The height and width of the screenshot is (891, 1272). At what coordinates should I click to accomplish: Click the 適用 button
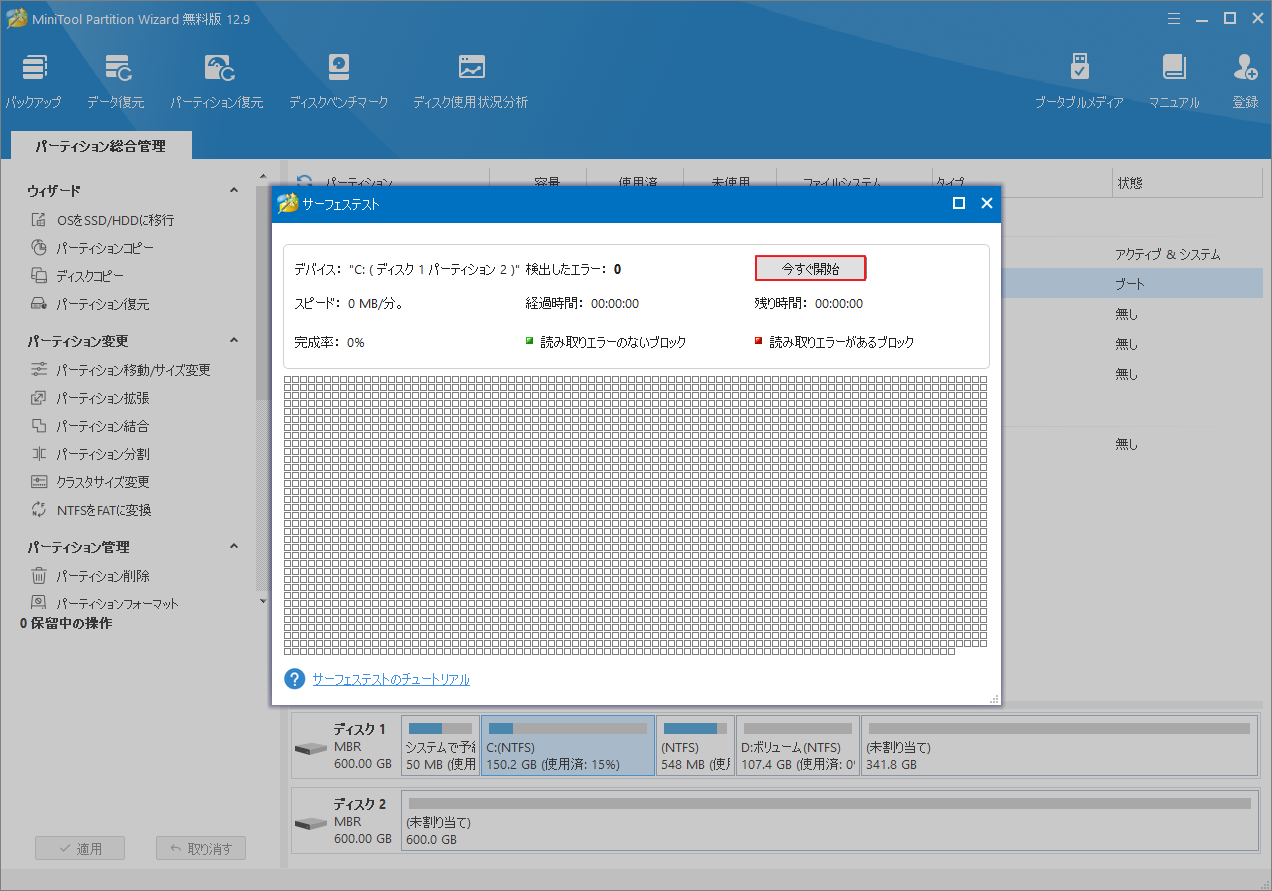click(x=80, y=848)
